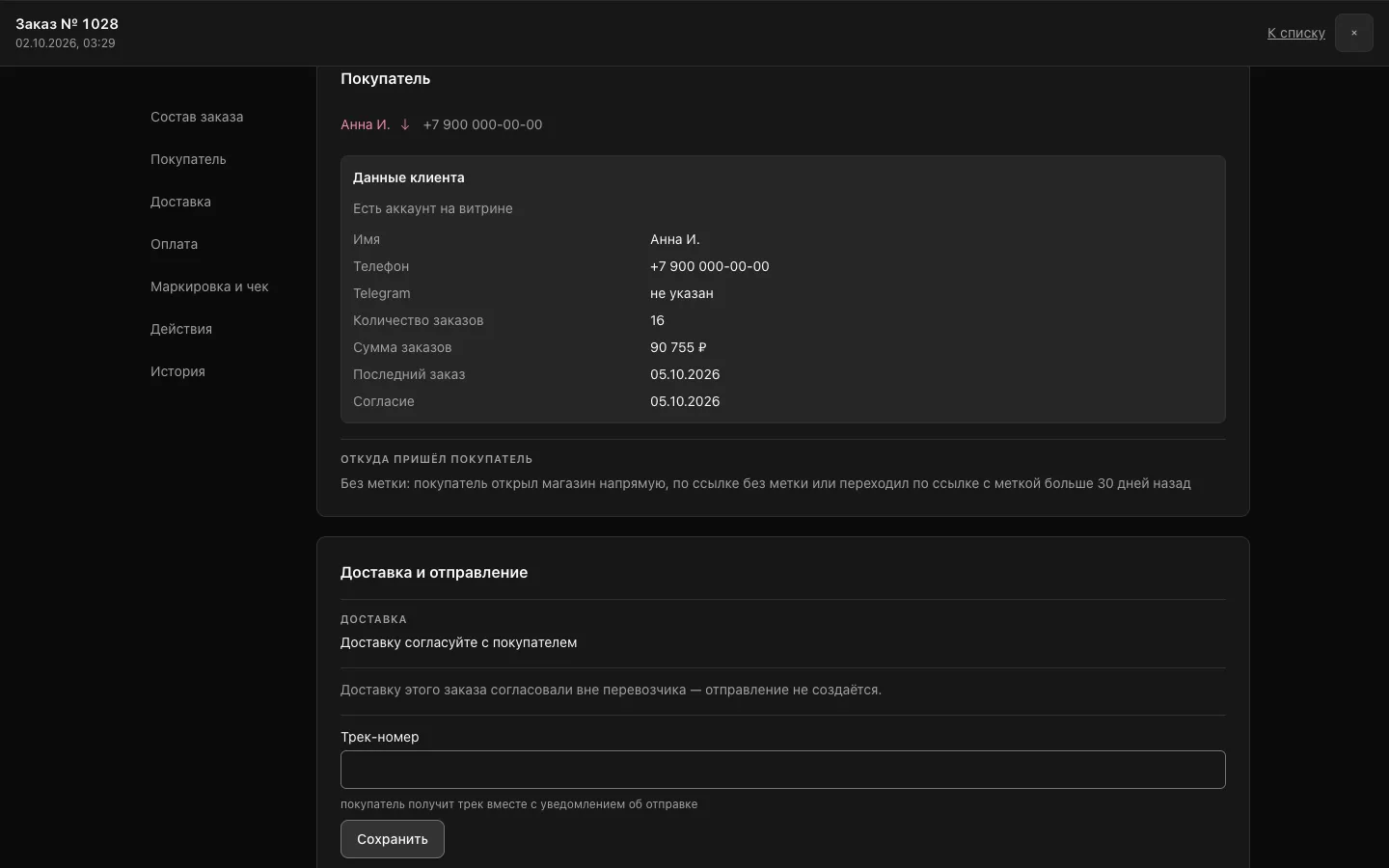Click the name value "Анна И." in Имя row
Viewport: 1389px width, 868px height.
[x=675, y=239]
